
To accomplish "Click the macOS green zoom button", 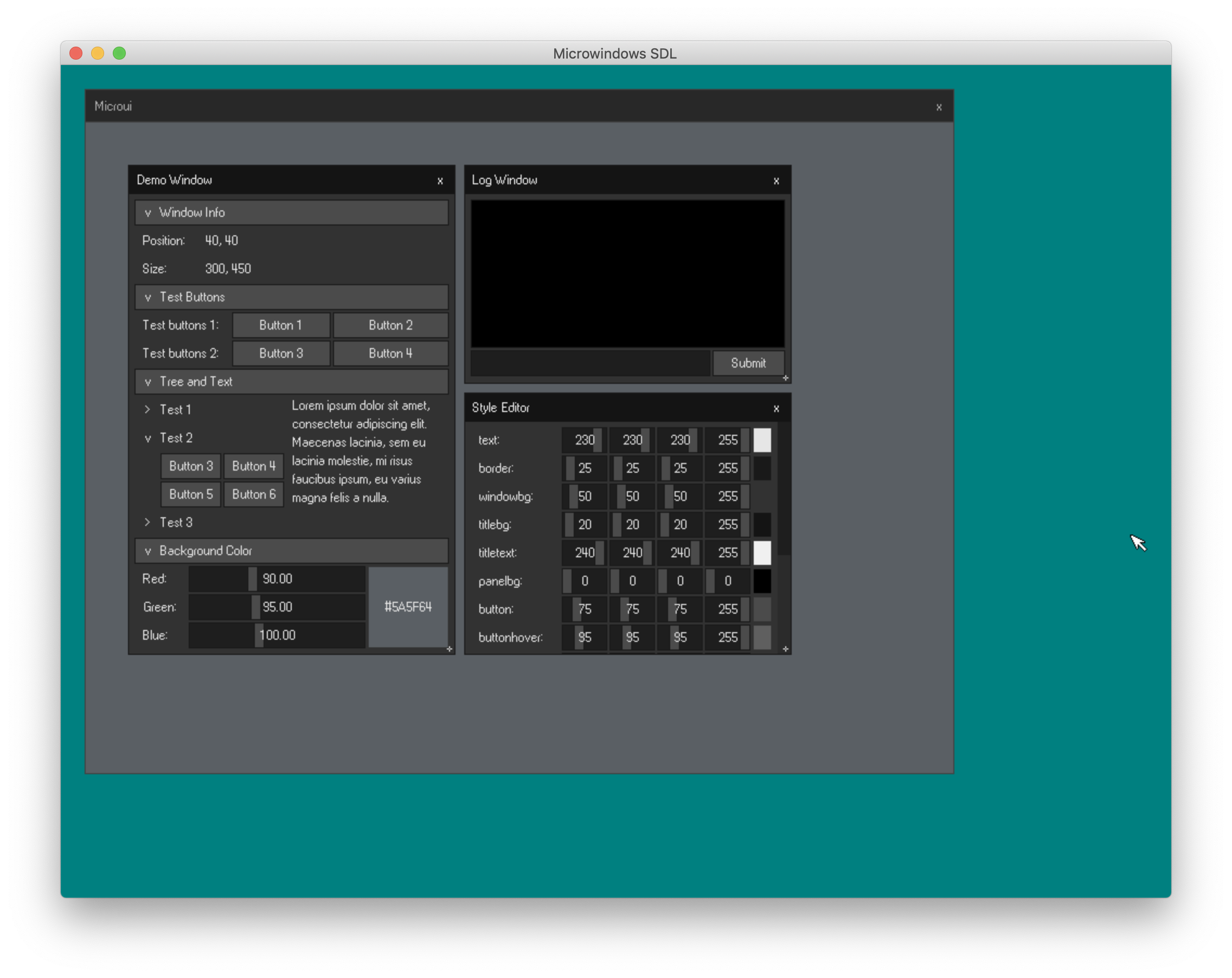I will tap(119, 53).
